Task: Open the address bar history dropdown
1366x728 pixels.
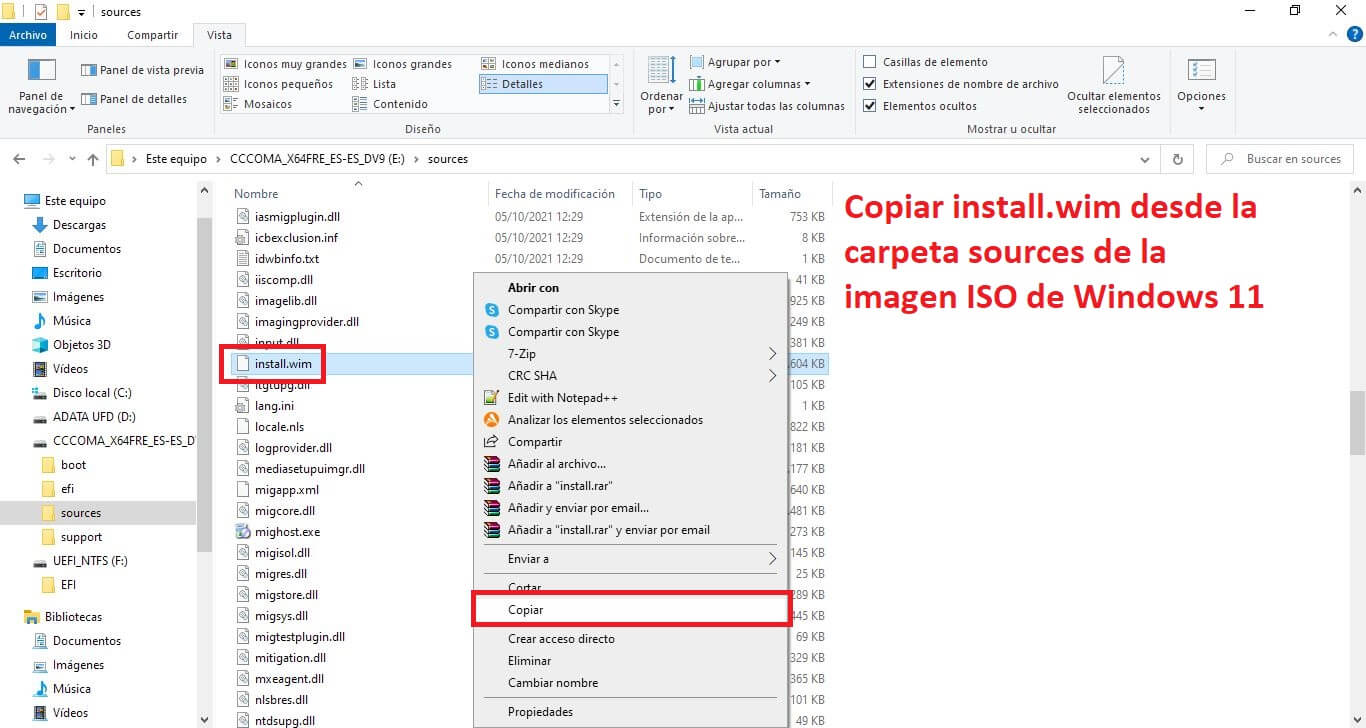Action: pos(1145,159)
